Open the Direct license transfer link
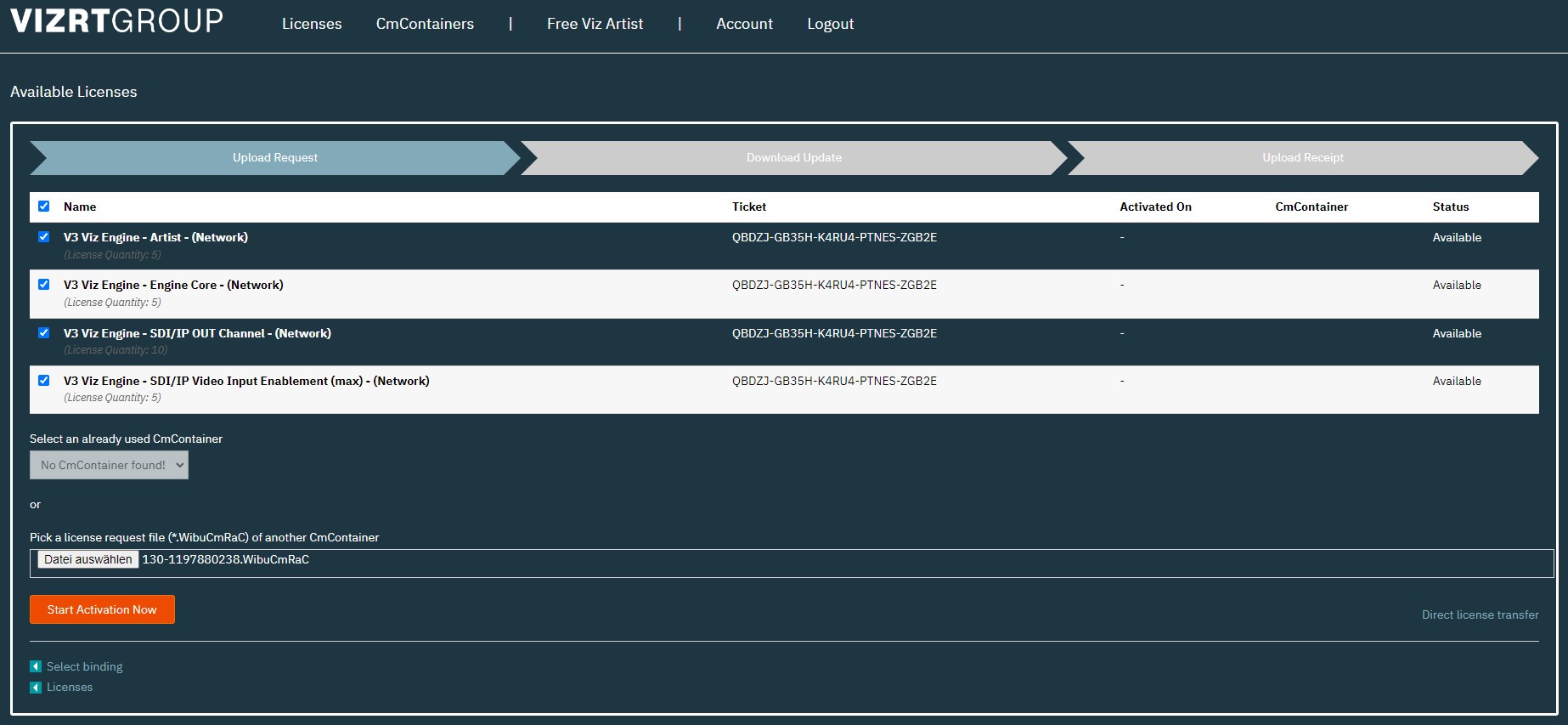The image size is (1568, 725). [1480, 615]
